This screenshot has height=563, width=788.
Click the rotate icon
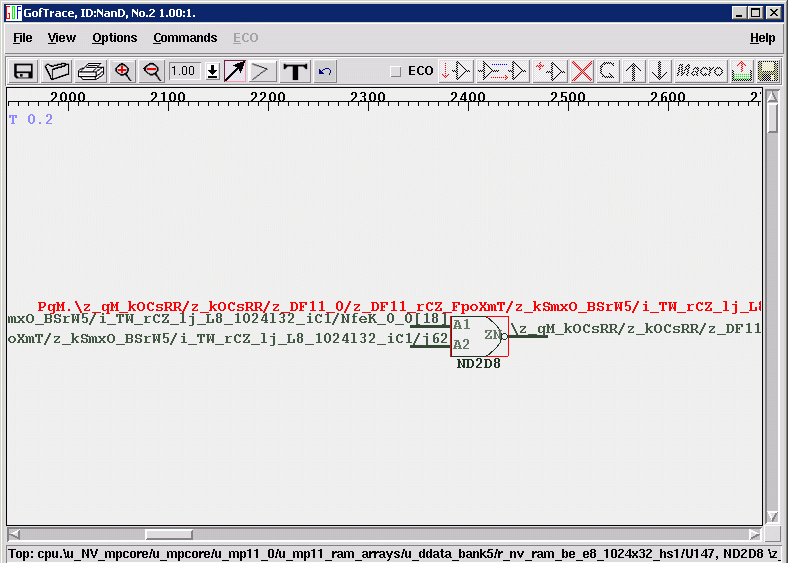pyautogui.click(x=608, y=71)
